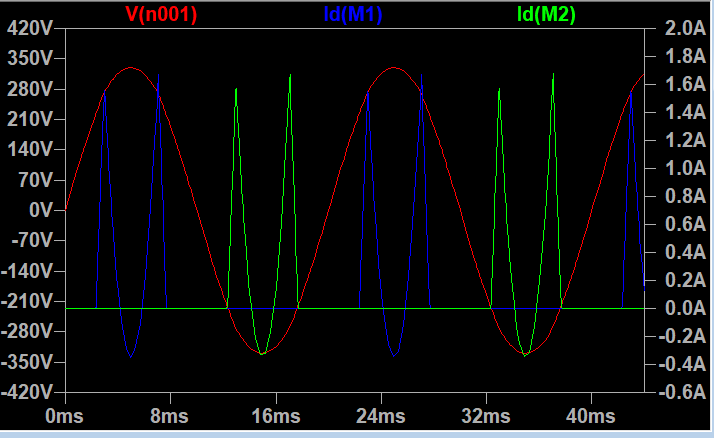Click the 1.0A right axis label
The image size is (714, 438).
coord(685,168)
